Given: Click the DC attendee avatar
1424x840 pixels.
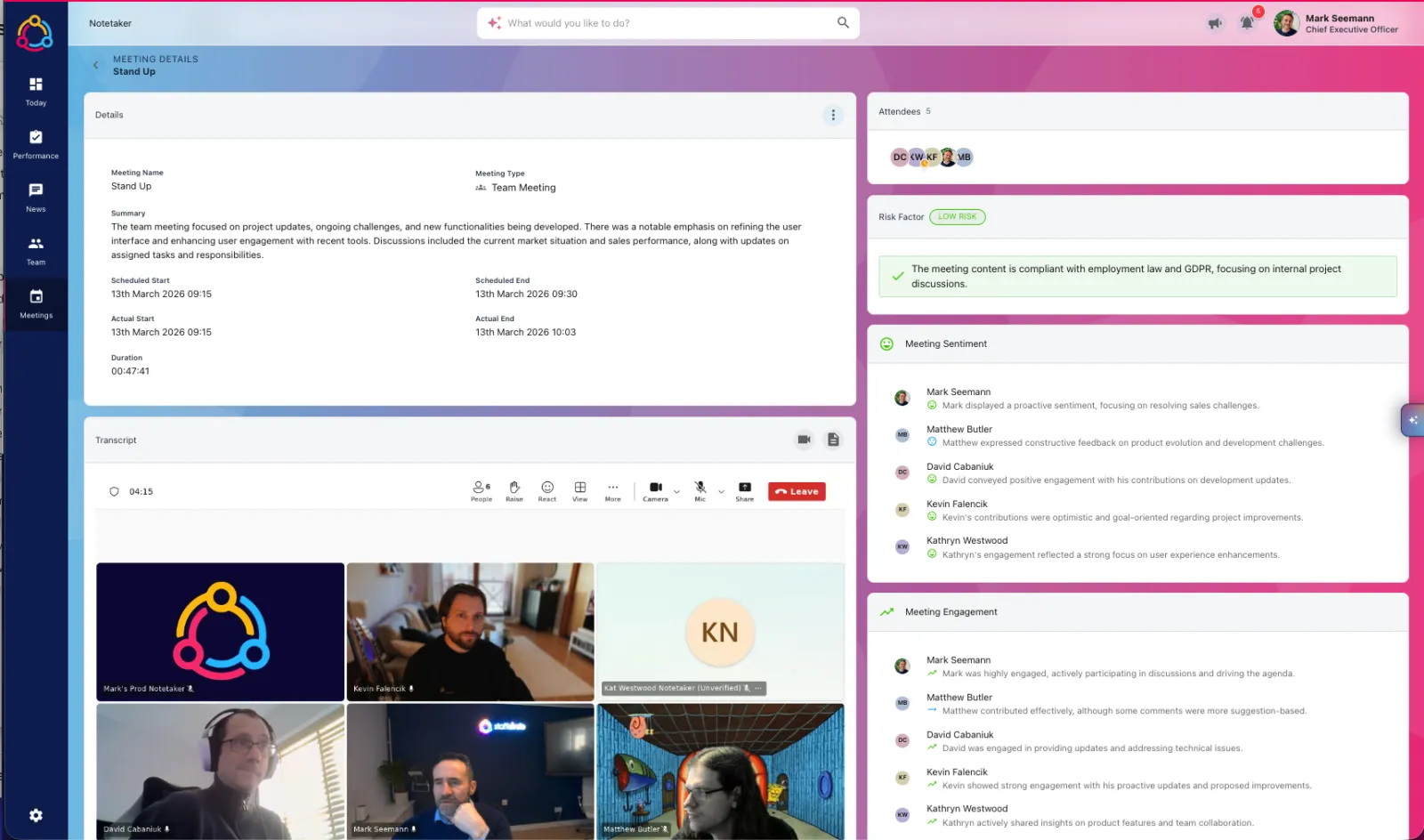Looking at the screenshot, I should tap(900, 157).
